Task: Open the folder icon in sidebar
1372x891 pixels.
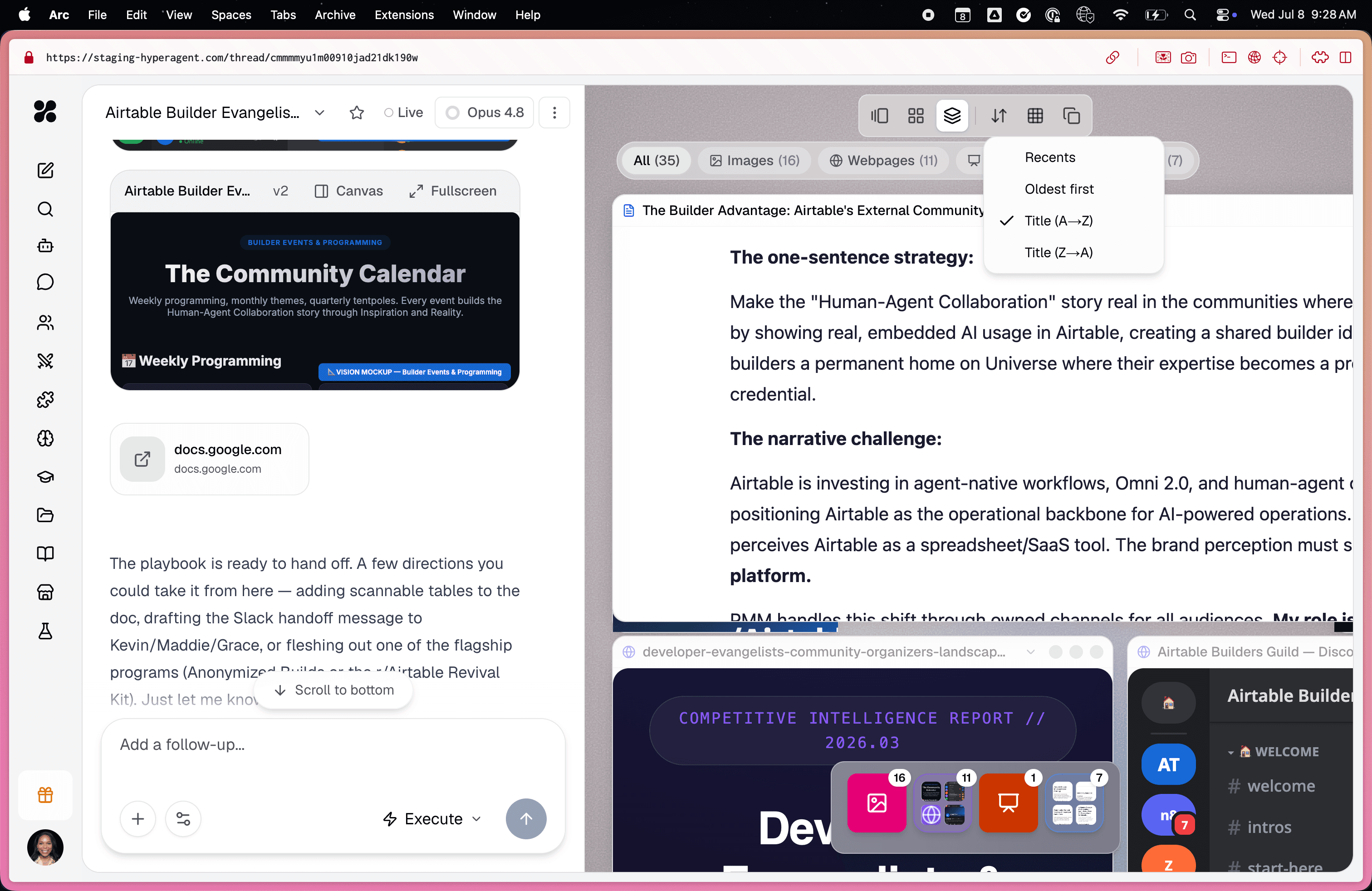Action: coord(45,514)
